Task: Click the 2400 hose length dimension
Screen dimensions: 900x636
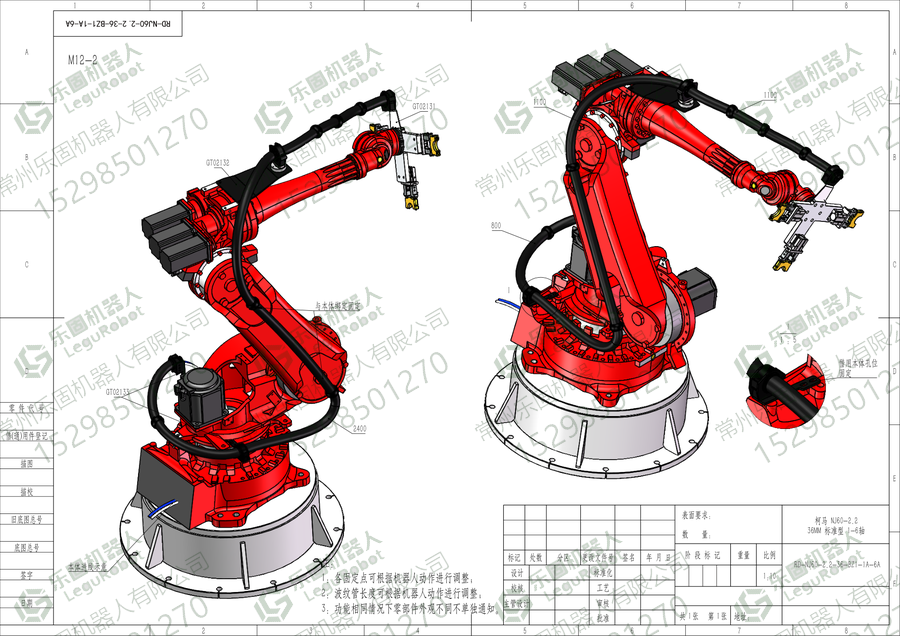Action: [359, 429]
